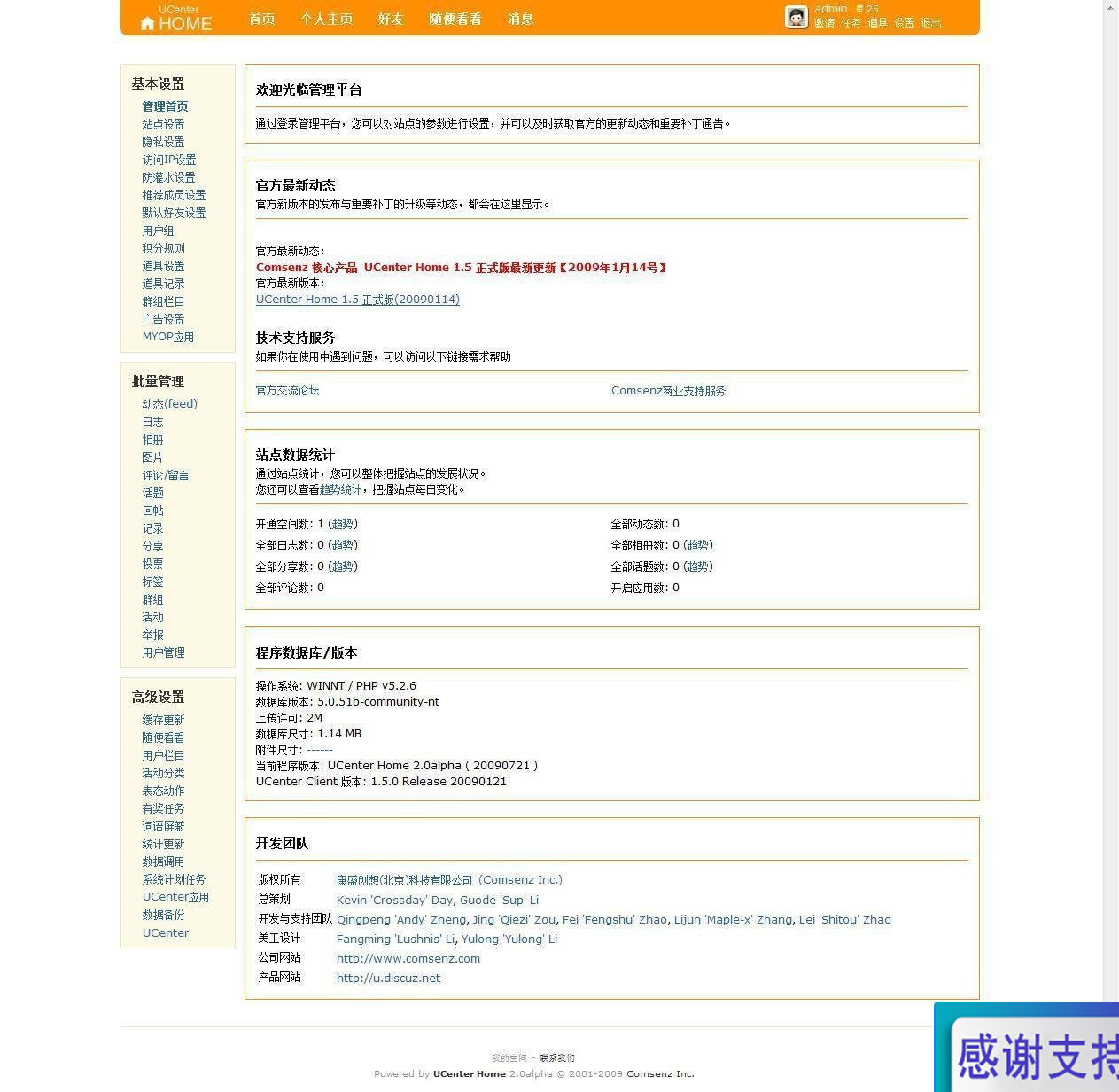This screenshot has height=1092, width=1119.
Task: Open 道具设置 in the sidebar
Action: click(163, 266)
